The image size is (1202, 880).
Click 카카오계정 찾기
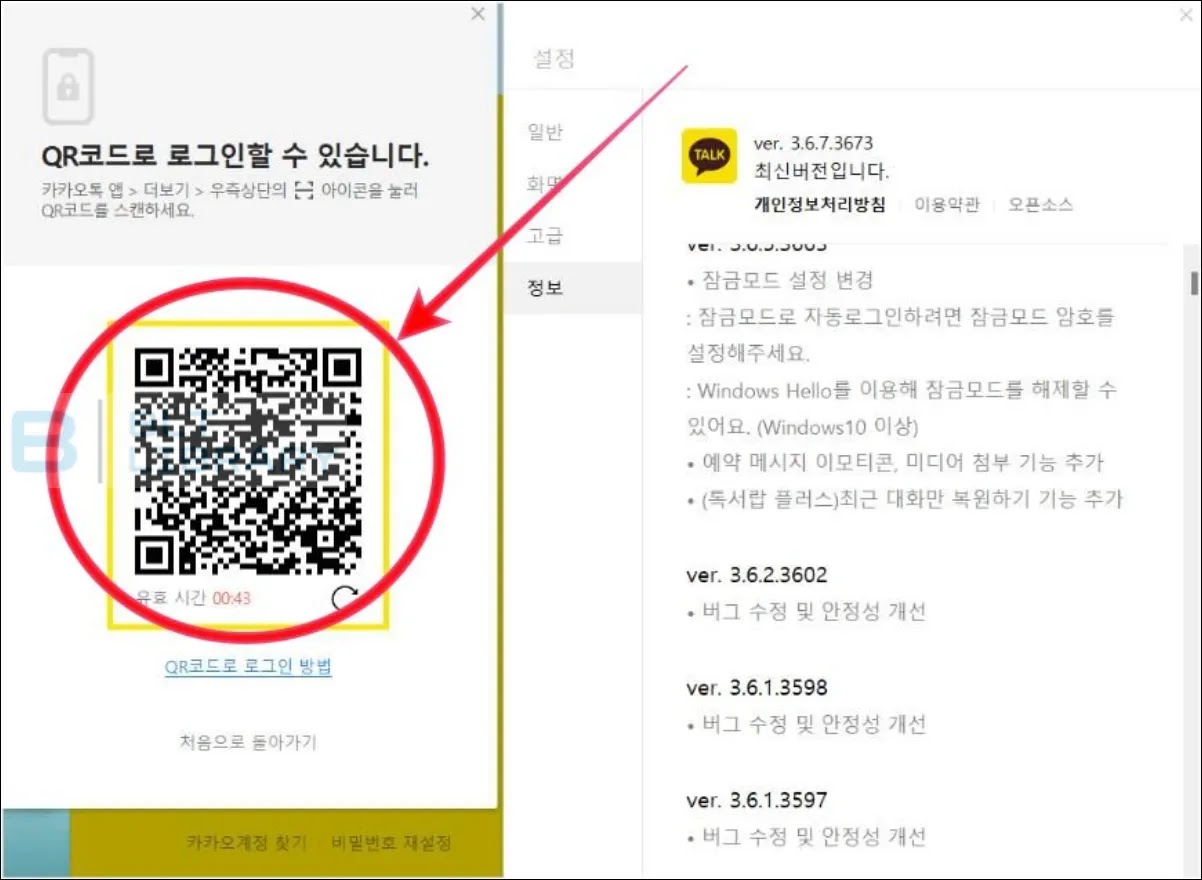(x=246, y=843)
